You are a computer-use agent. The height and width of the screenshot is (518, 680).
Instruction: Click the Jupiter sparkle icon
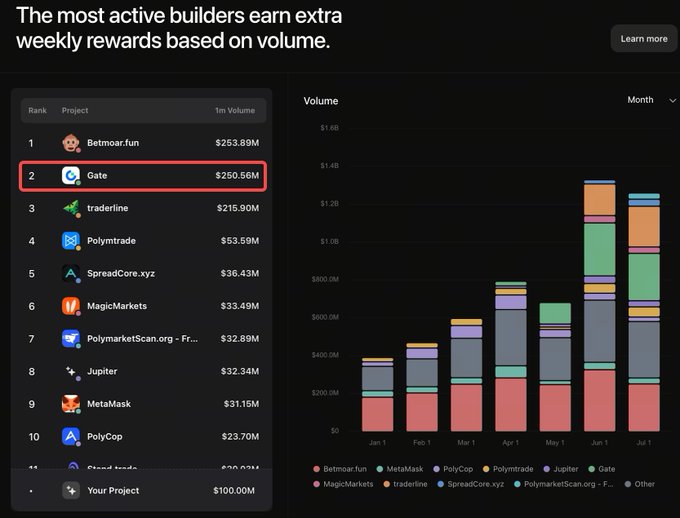pos(71,371)
